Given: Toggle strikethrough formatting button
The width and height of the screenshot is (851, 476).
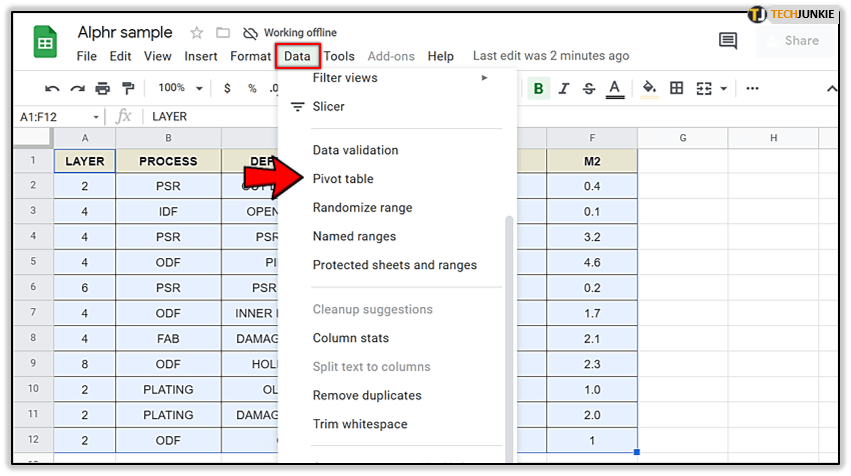Looking at the screenshot, I should pos(590,88).
